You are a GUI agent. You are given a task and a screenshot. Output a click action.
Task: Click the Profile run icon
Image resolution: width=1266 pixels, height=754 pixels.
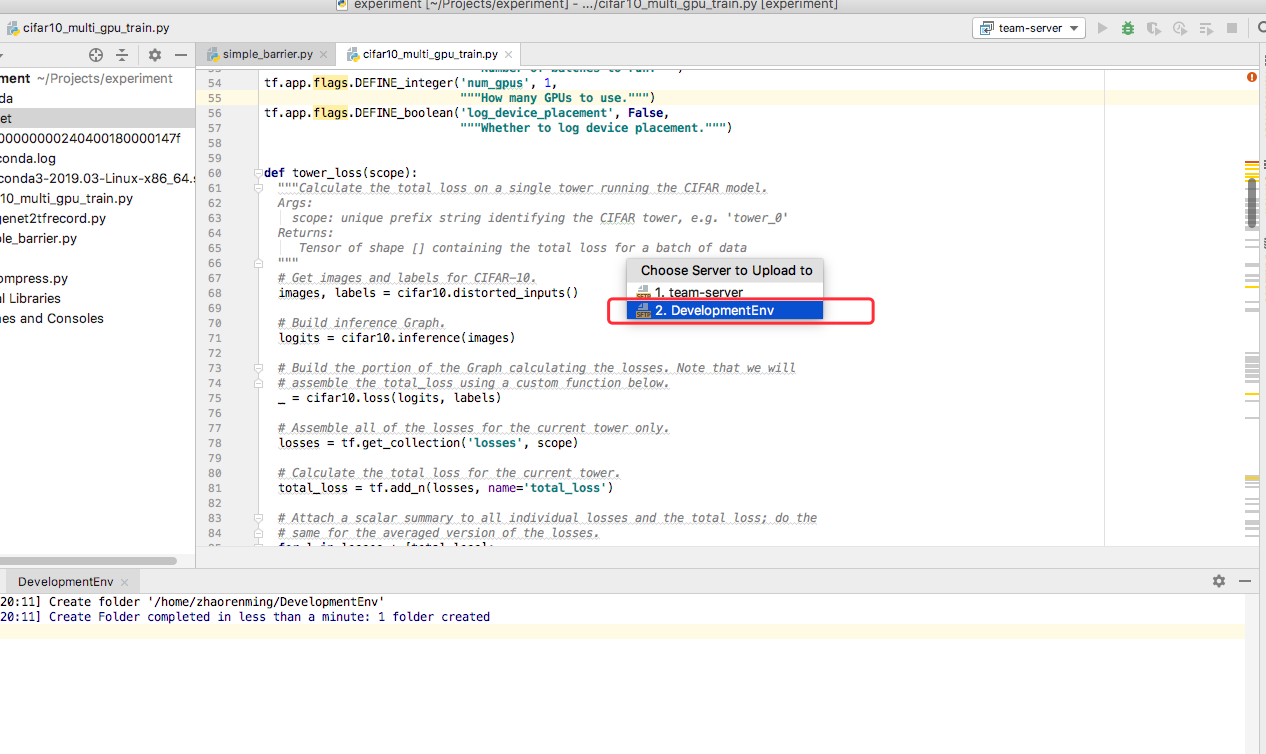pyautogui.click(x=1180, y=28)
